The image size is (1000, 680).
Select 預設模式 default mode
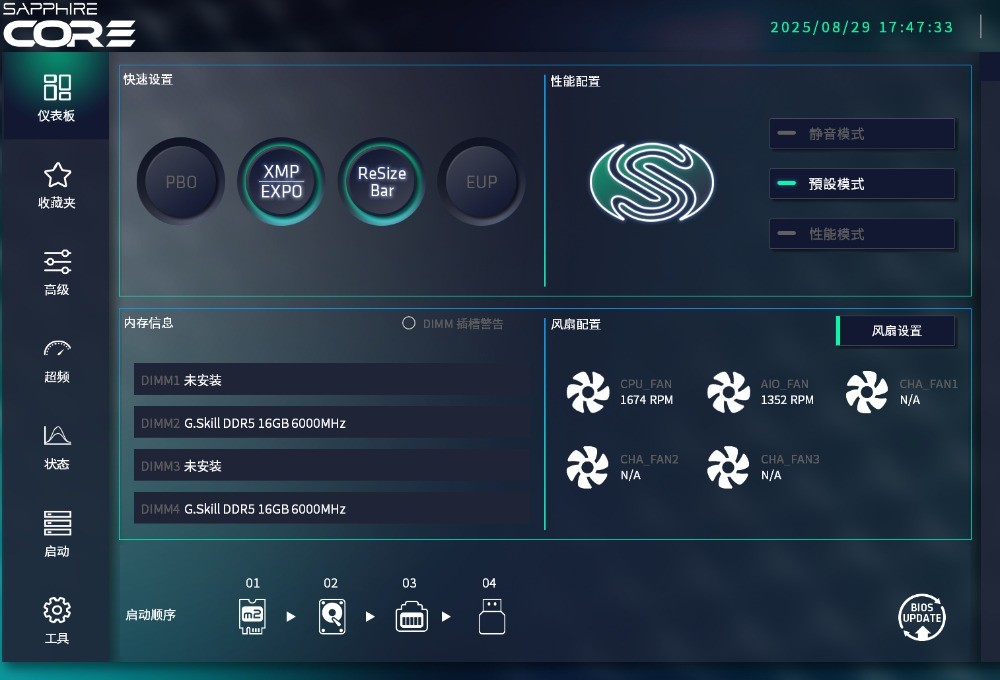pos(862,184)
